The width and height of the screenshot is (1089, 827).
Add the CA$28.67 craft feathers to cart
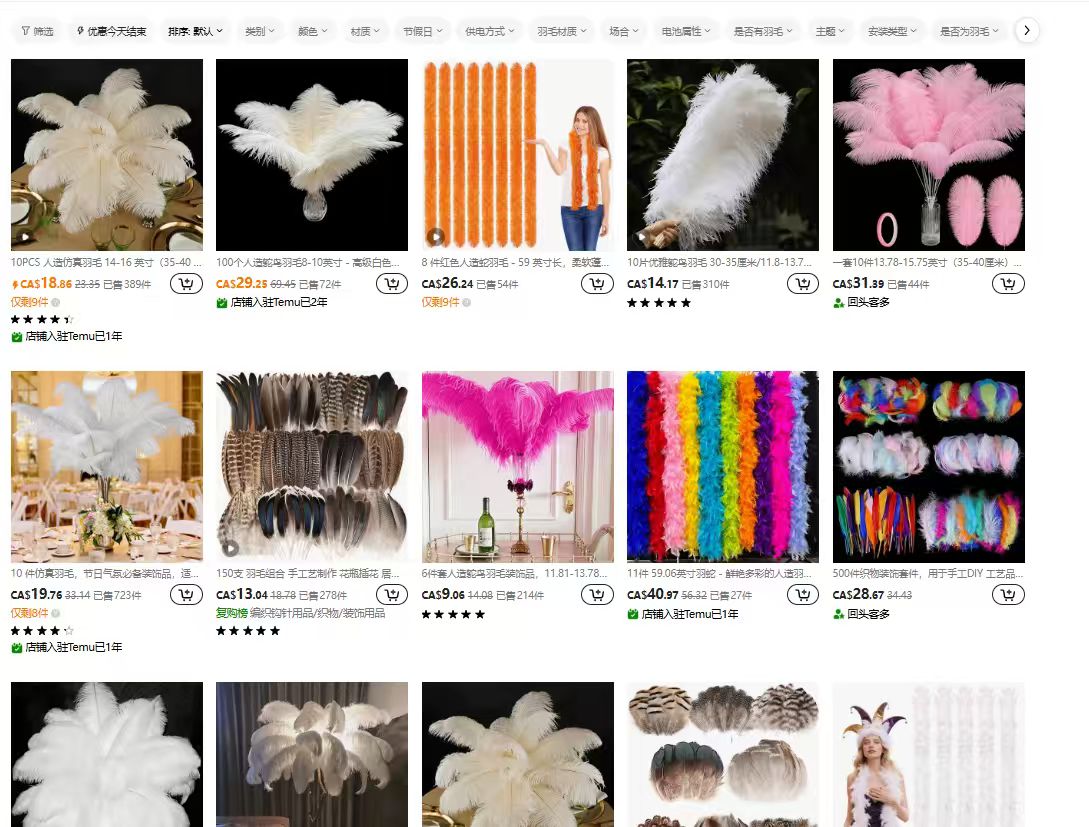(x=1008, y=594)
